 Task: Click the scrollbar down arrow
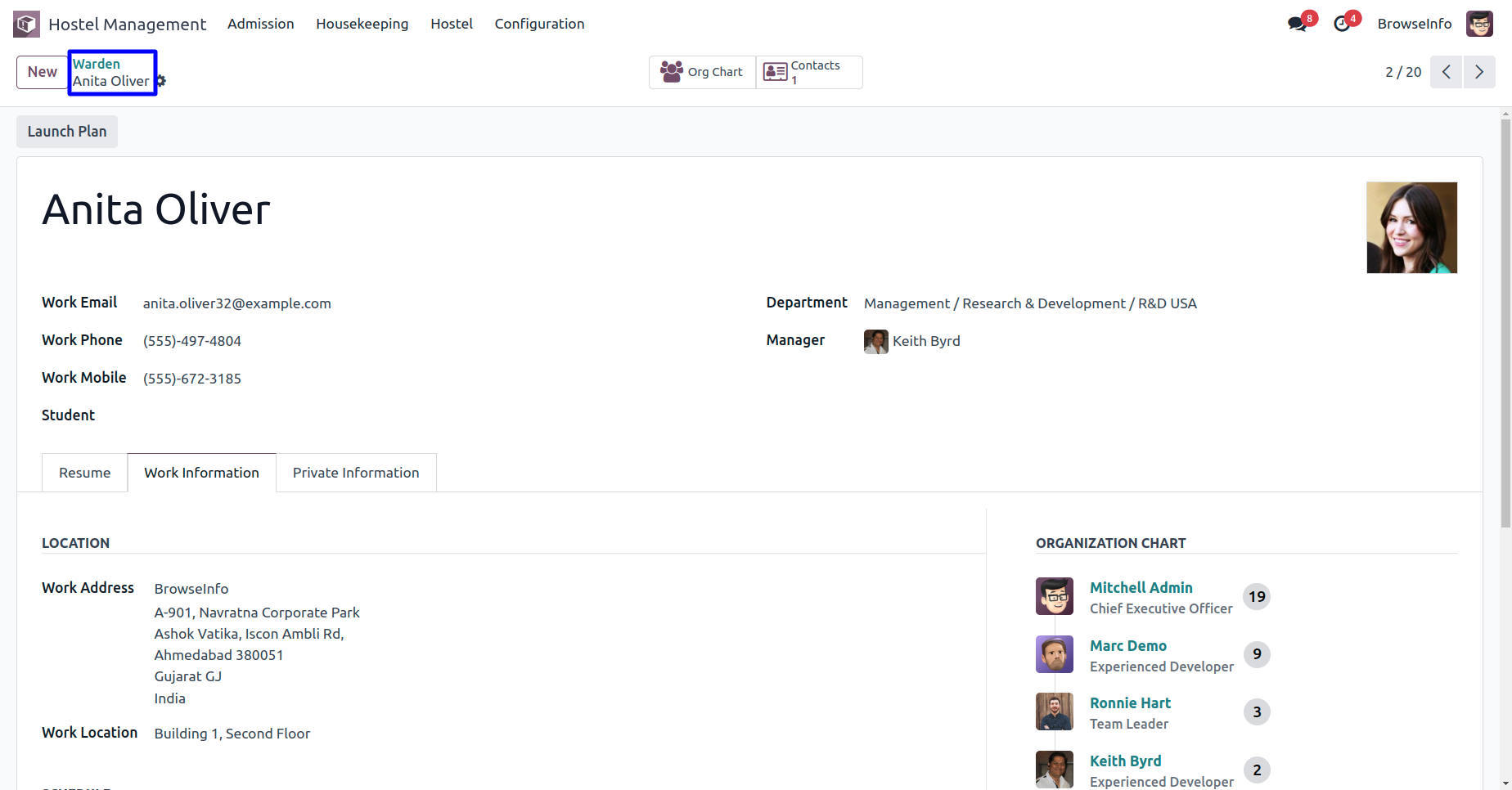1505,783
